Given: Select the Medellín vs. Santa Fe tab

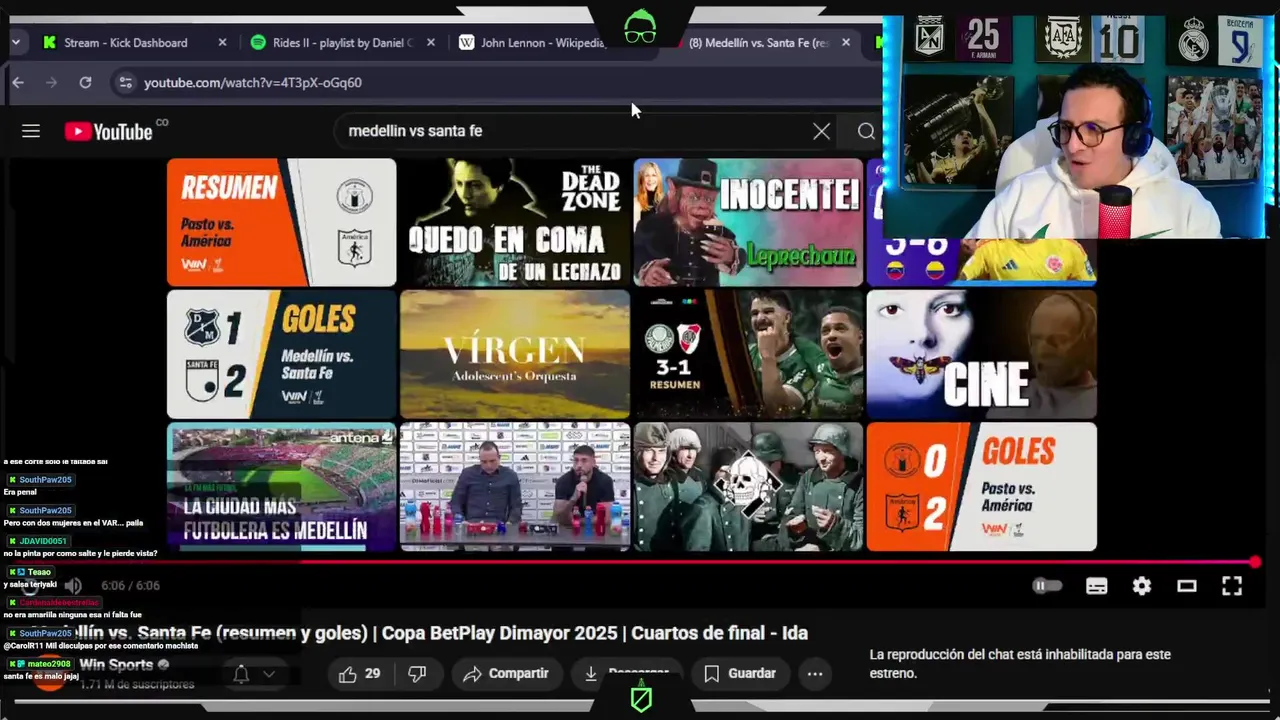Looking at the screenshot, I should click(759, 43).
